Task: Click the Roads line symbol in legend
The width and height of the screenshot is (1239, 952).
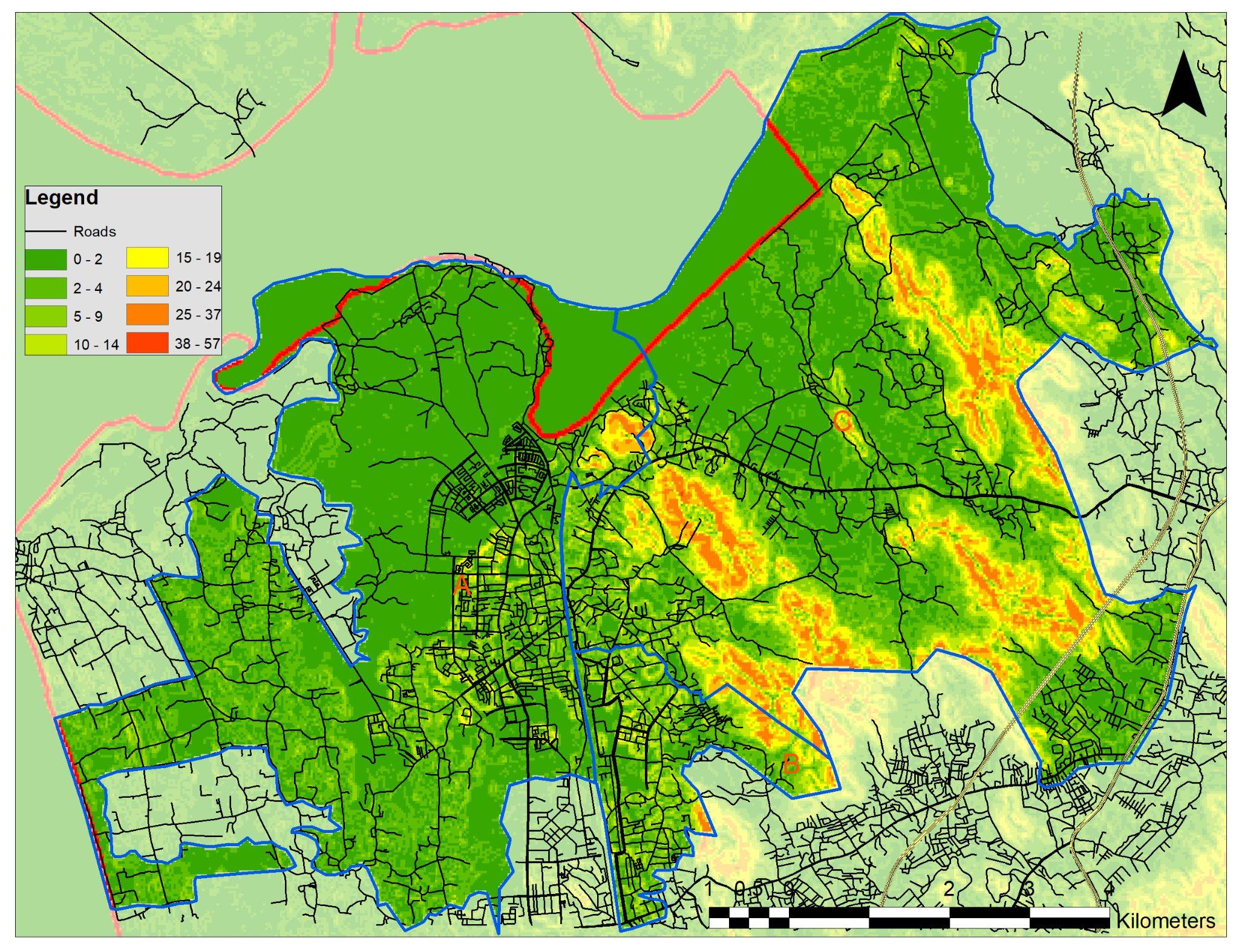Action: point(45,232)
